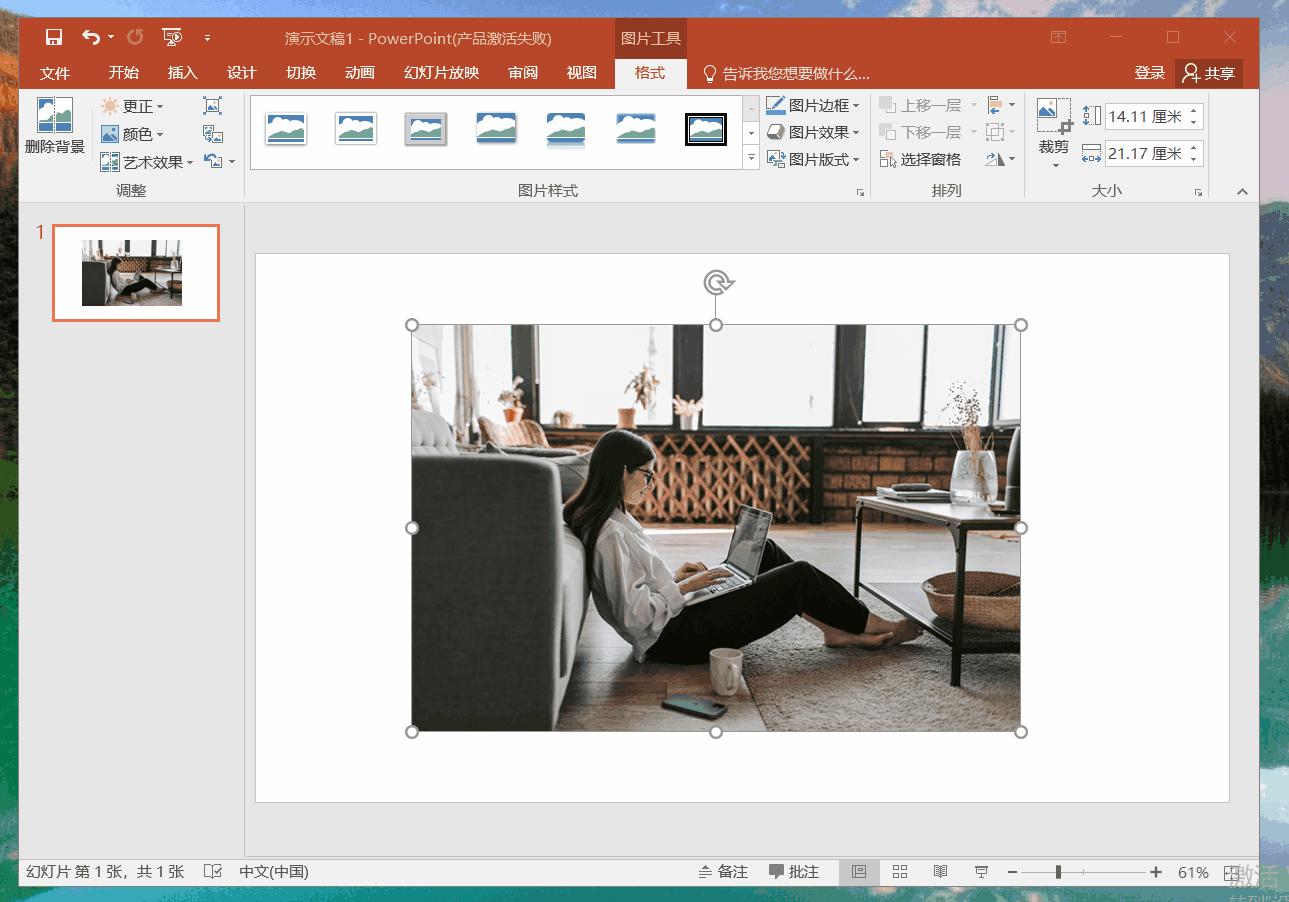Open the Selection Pane (选择窗格)
This screenshot has height=902, width=1289.
pyautogui.click(x=920, y=159)
